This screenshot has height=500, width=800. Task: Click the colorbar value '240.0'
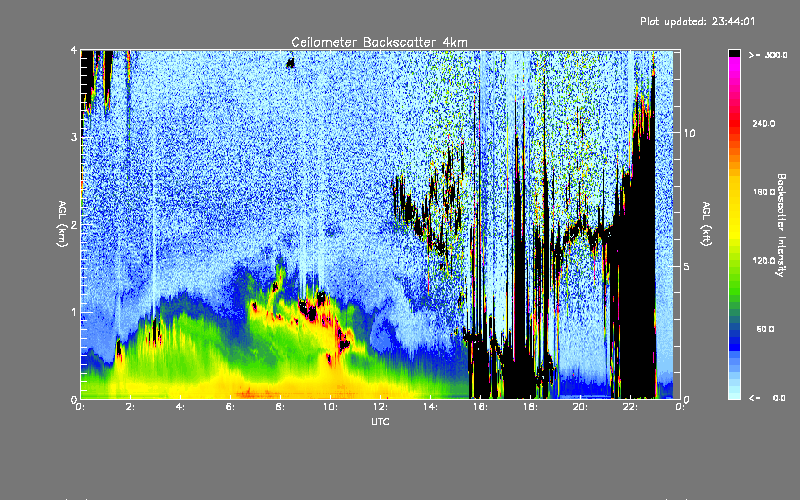(x=764, y=123)
